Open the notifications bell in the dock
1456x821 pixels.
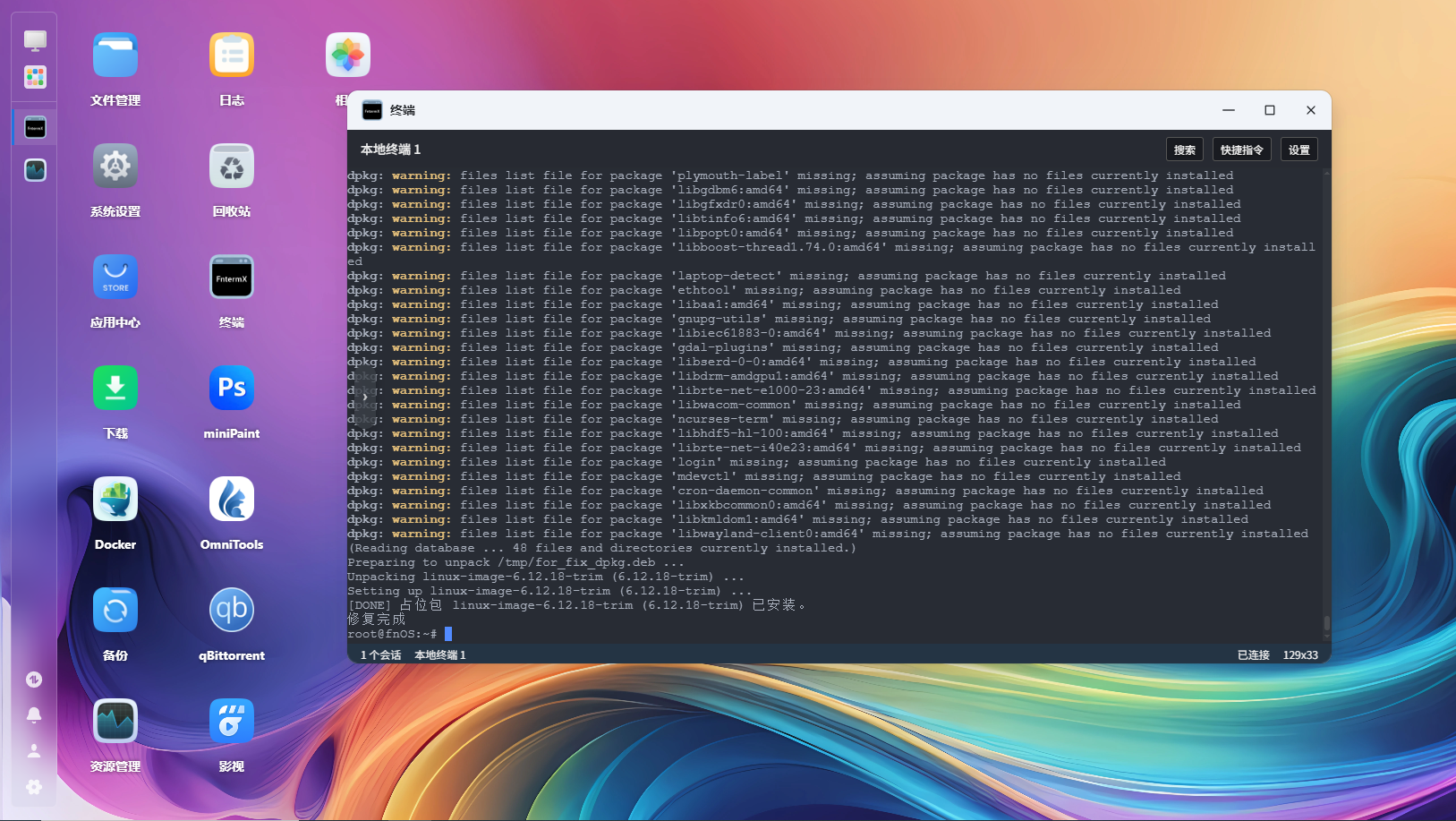pyautogui.click(x=34, y=715)
